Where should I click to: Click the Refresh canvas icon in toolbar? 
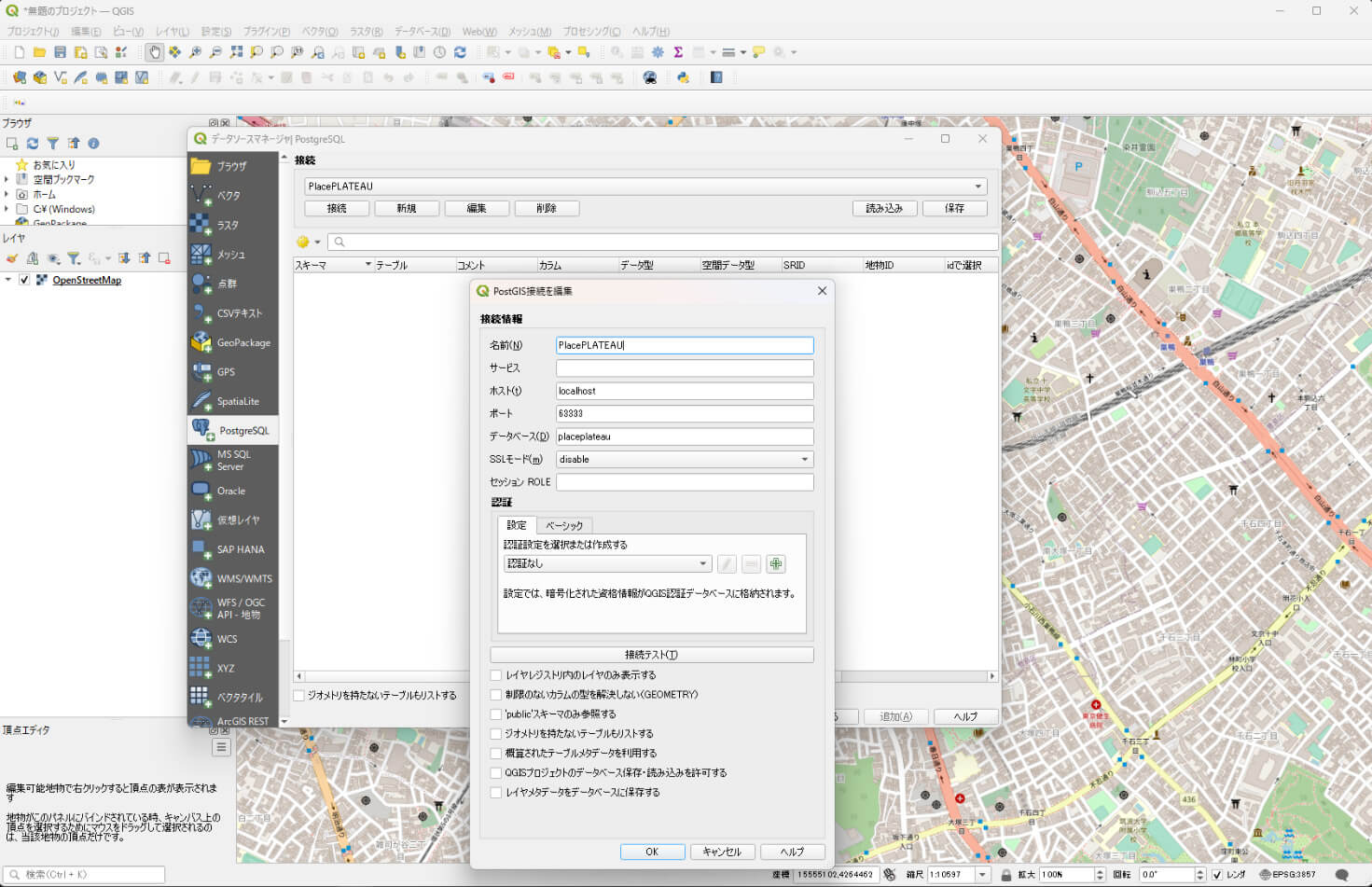coord(460,52)
